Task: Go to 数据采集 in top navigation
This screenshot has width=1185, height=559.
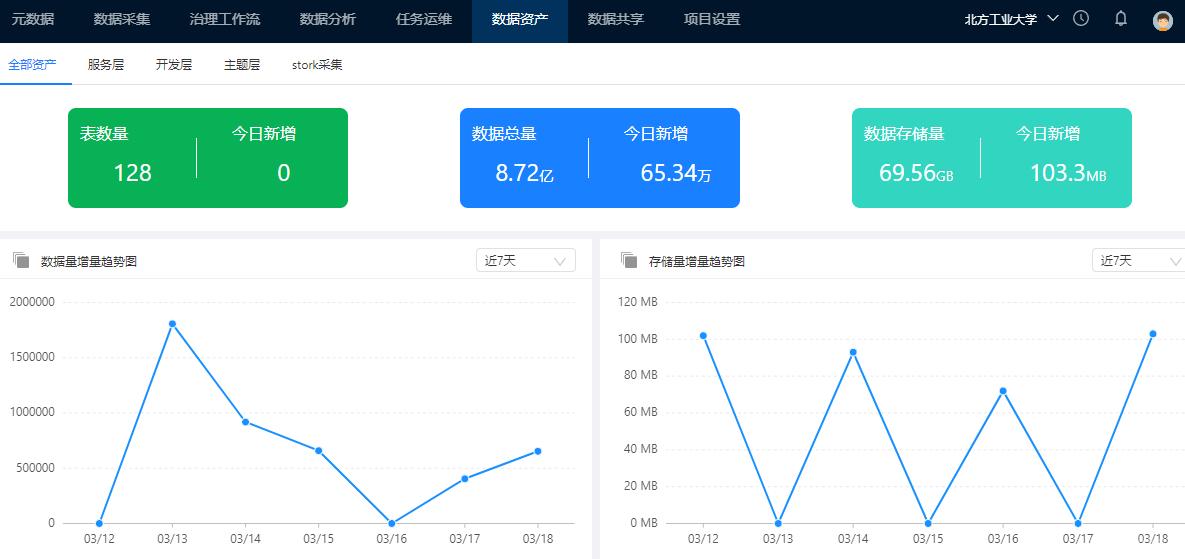Action: tap(121, 19)
